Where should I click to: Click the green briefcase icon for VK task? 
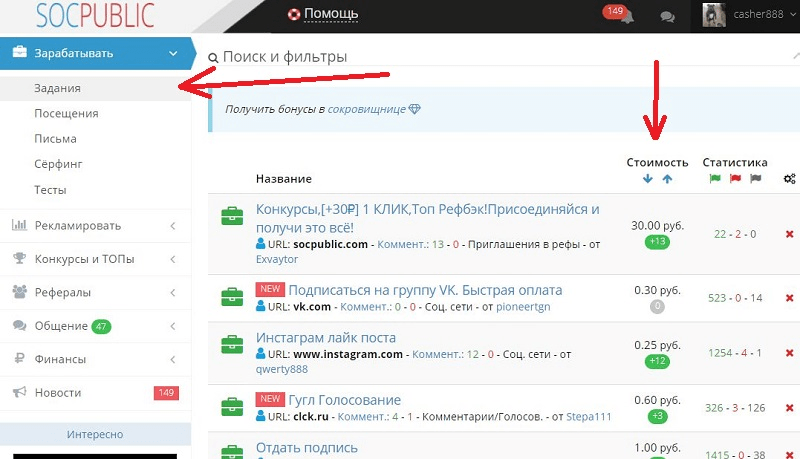click(232, 297)
